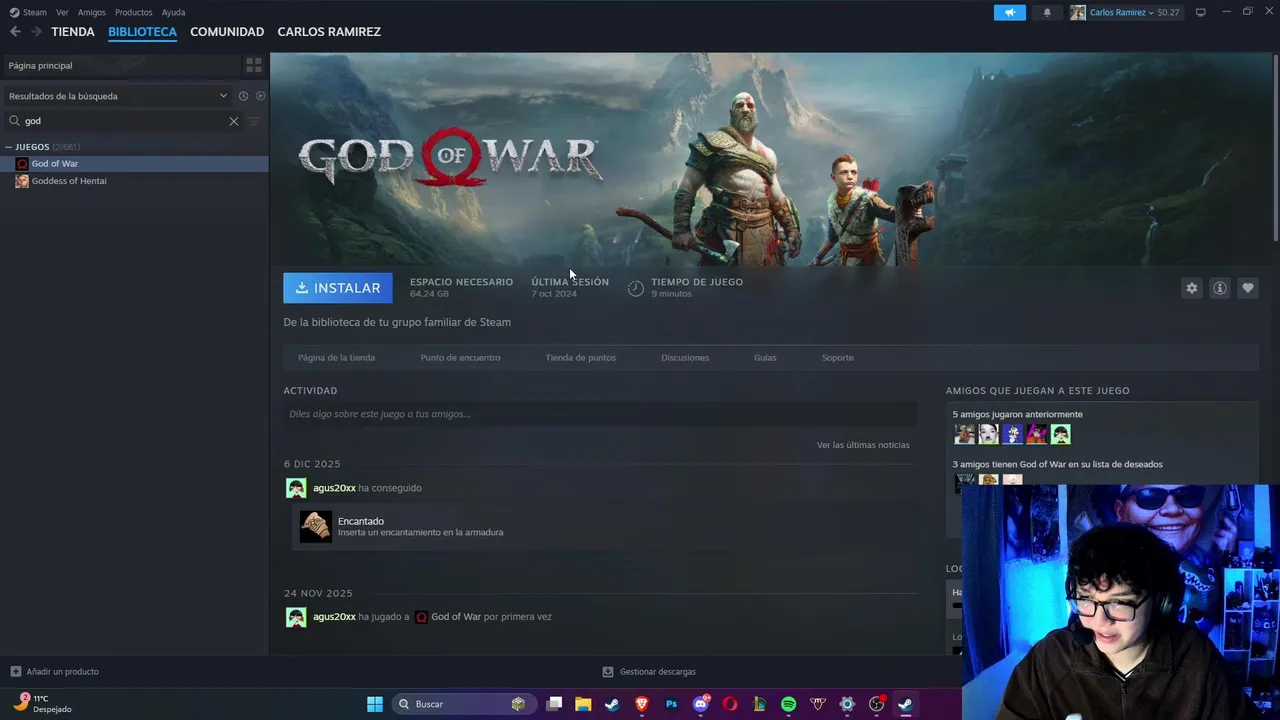Viewport: 1280px width, 720px height.
Task: Clear the library search text
Action: (234, 121)
